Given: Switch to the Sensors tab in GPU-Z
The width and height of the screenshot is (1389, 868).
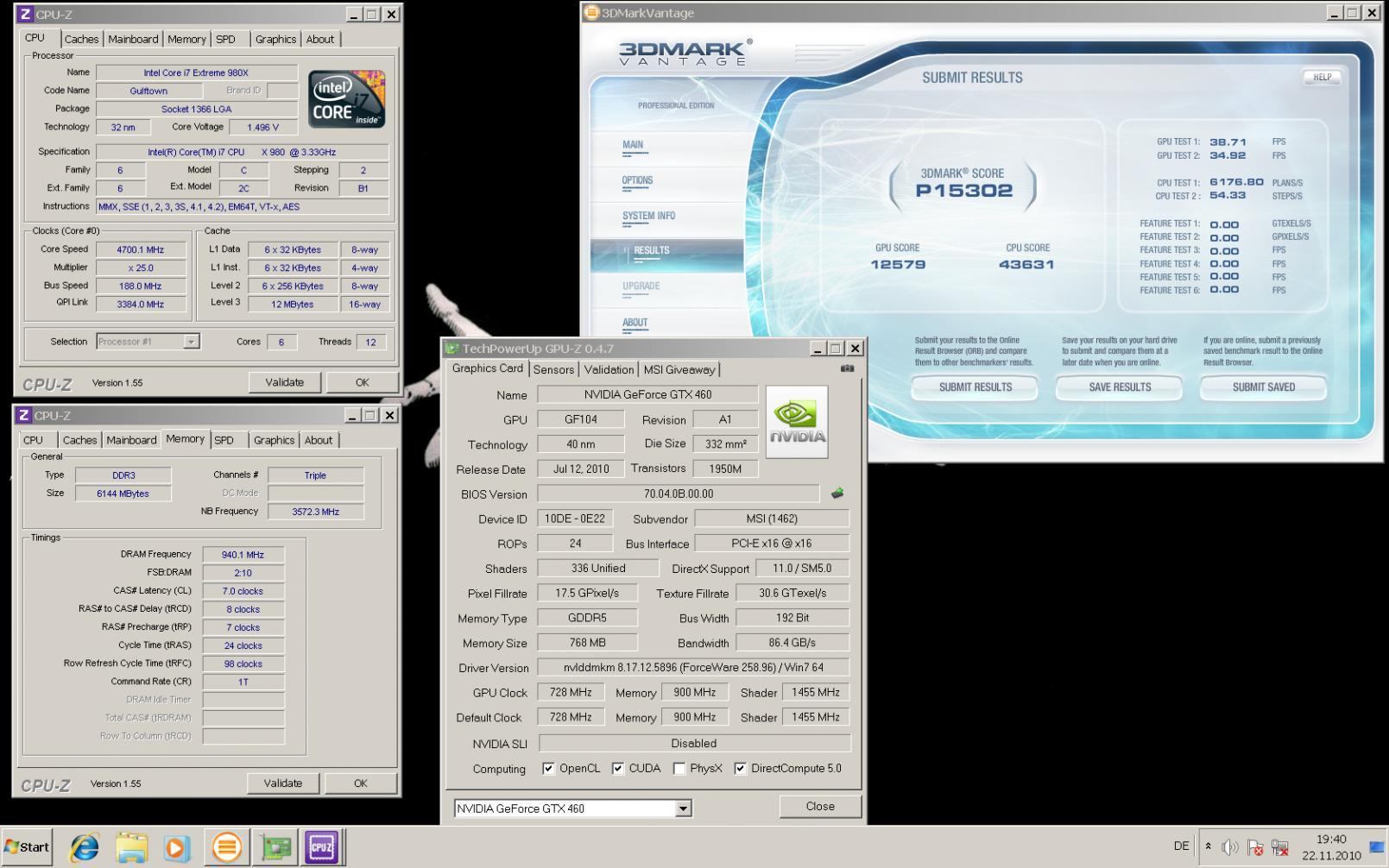Looking at the screenshot, I should (553, 369).
